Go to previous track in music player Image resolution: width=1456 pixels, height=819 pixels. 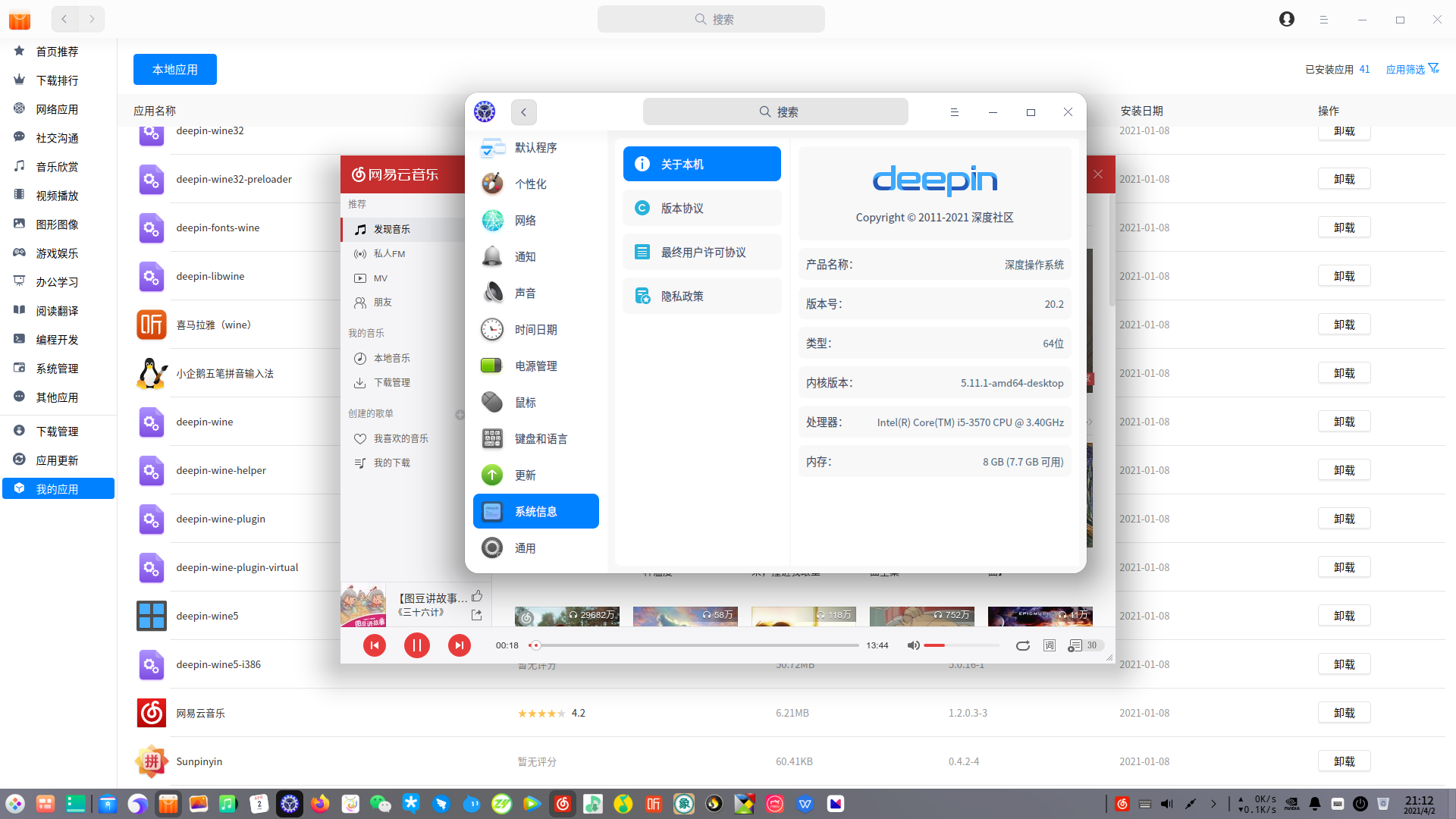374,645
